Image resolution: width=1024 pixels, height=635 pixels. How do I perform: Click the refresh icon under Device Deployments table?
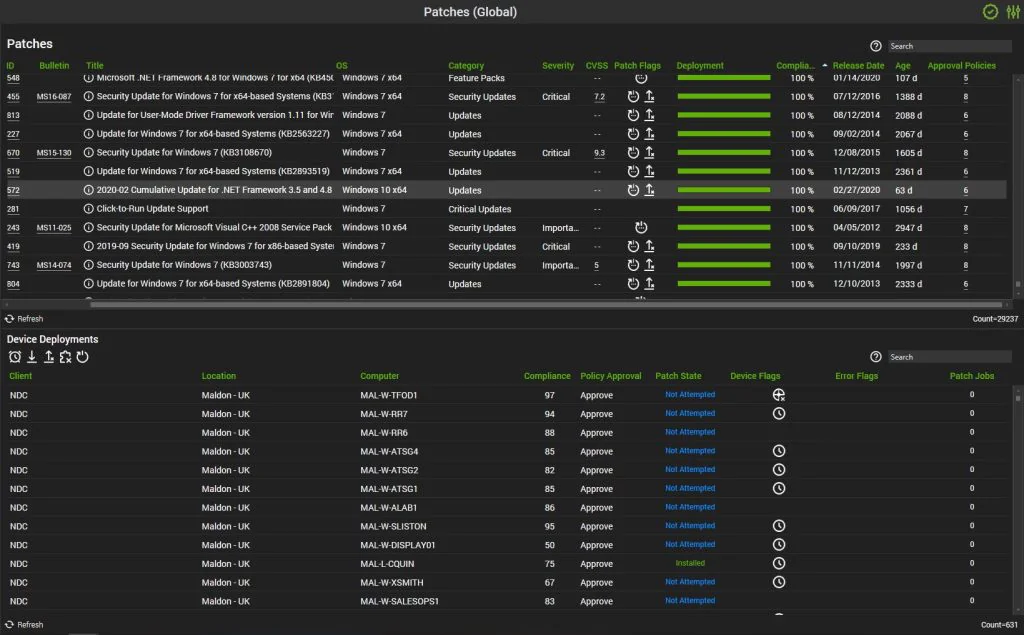[9, 625]
